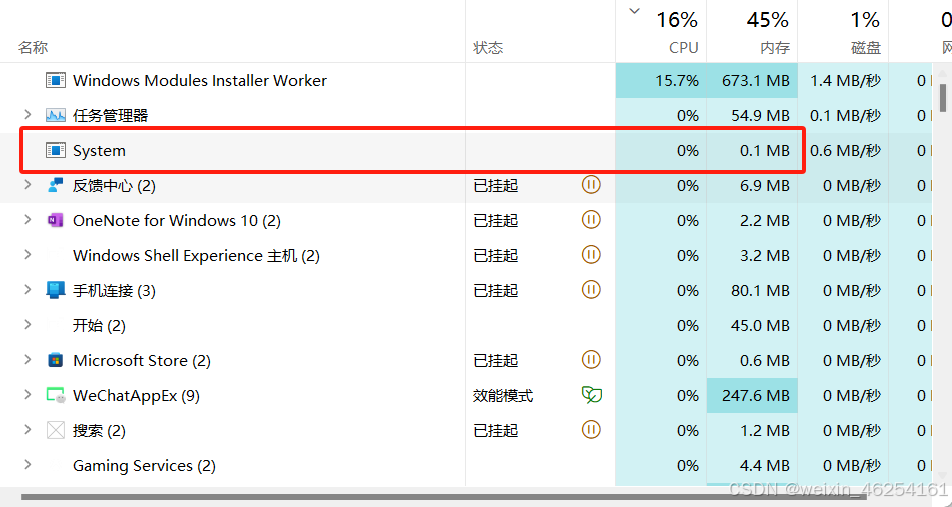Expand the 任务管理器 process group
The height and width of the screenshot is (507, 952).
pyautogui.click(x=27, y=114)
